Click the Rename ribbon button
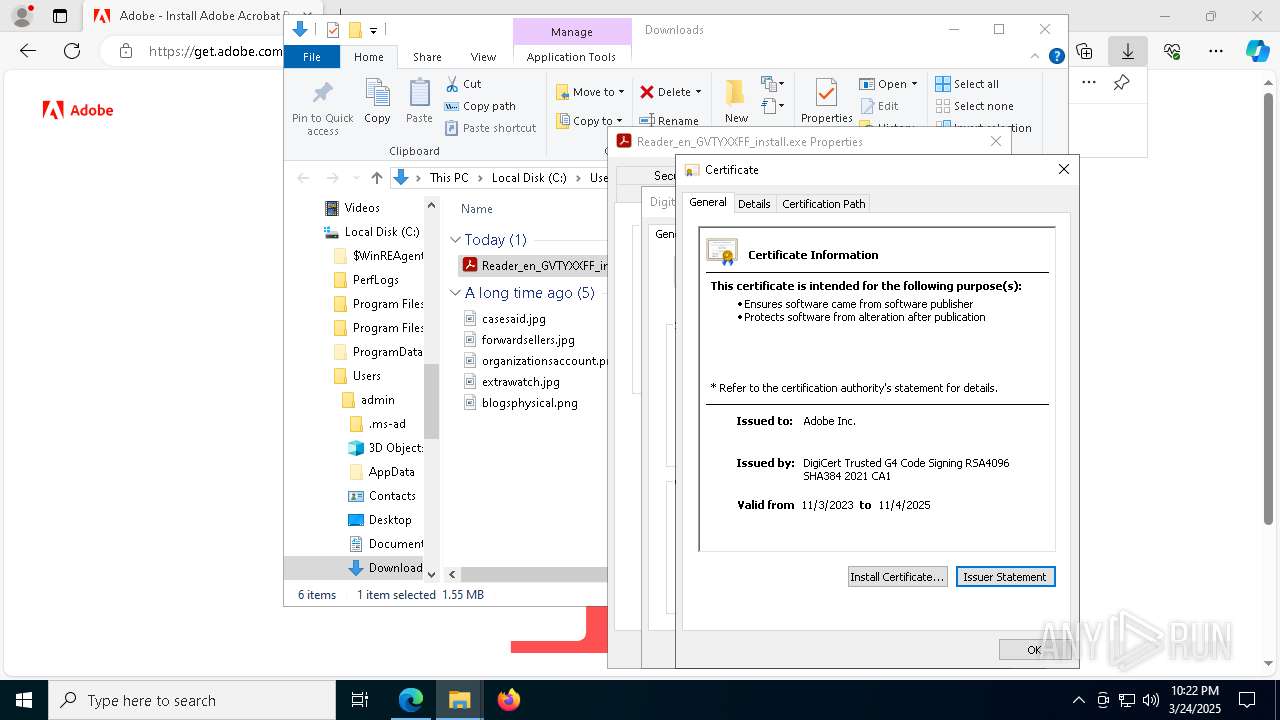This screenshot has height=720, width=1280. tap(669, 121)
